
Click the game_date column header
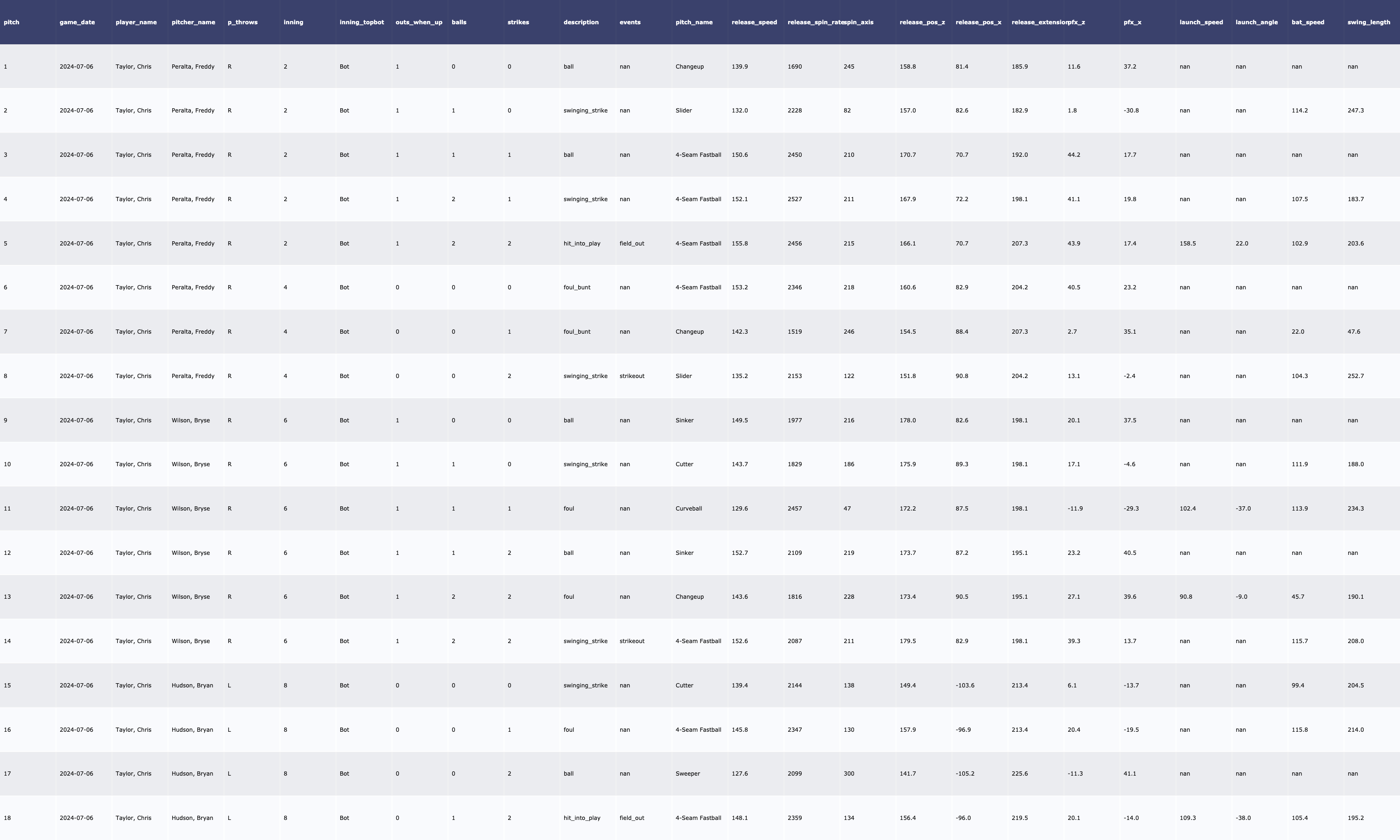pos(77,22)
